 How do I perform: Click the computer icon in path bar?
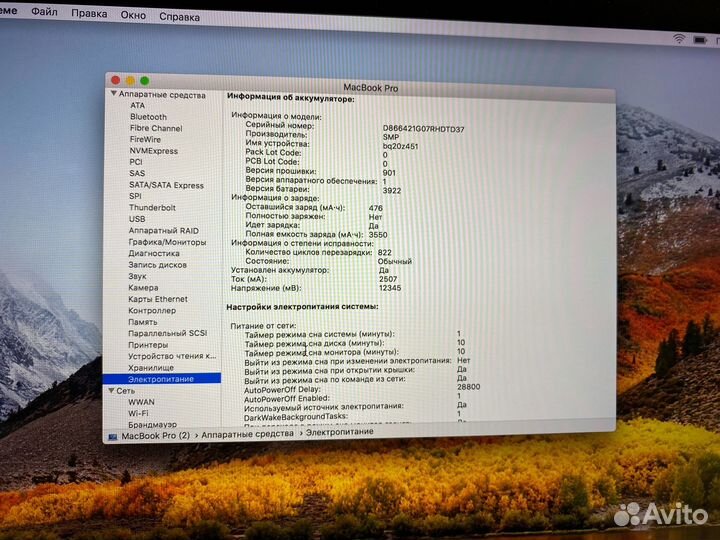pyautogui.click(x=113, y=437)
